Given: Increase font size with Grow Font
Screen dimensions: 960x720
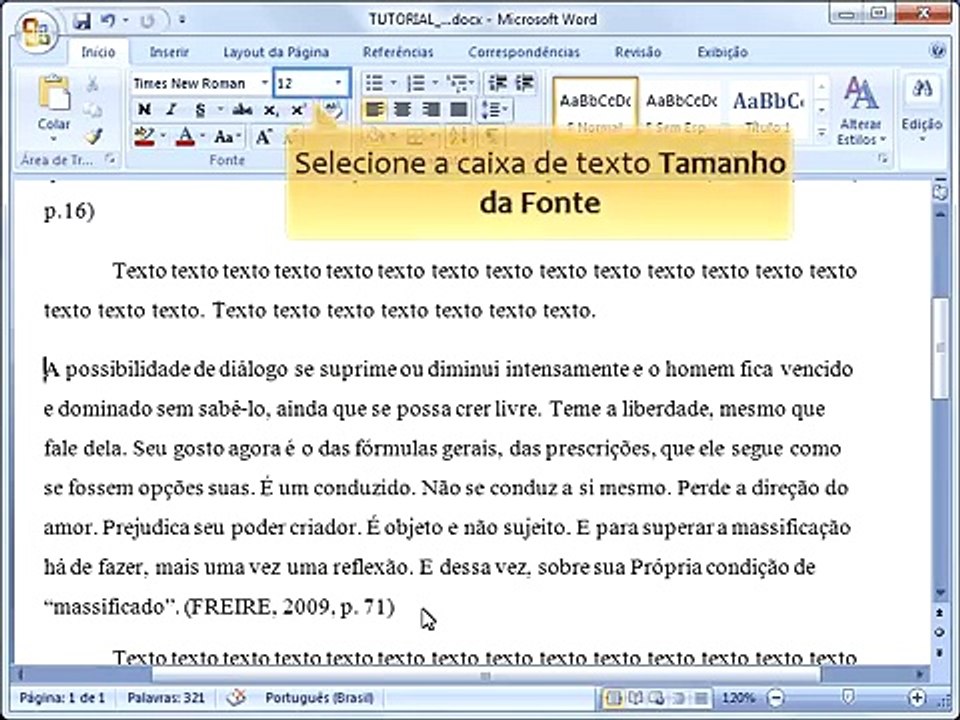Looking at the screenshot, I should pos(264,137).
